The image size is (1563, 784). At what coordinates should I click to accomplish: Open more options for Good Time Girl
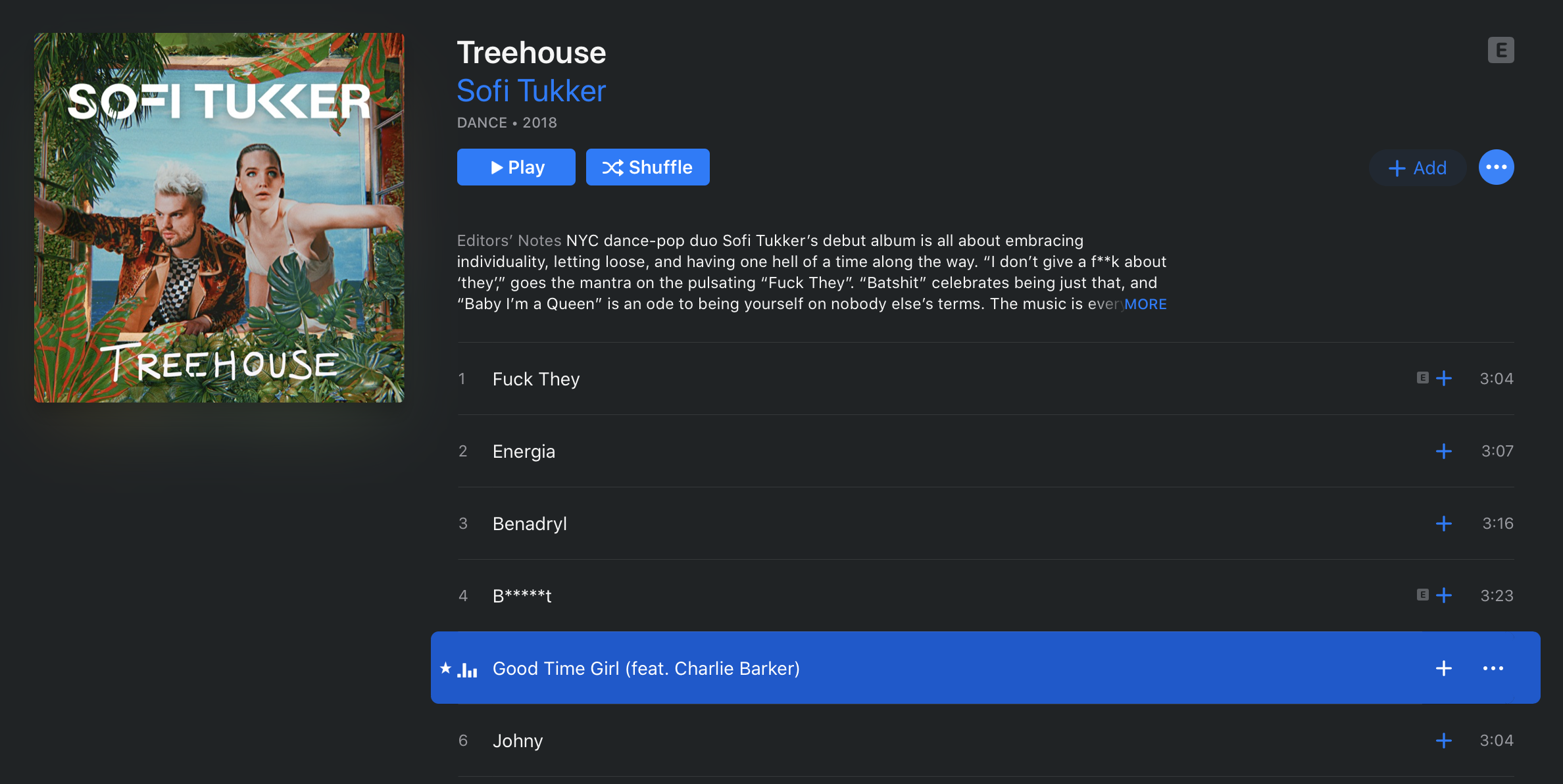tap(1493, 668)
